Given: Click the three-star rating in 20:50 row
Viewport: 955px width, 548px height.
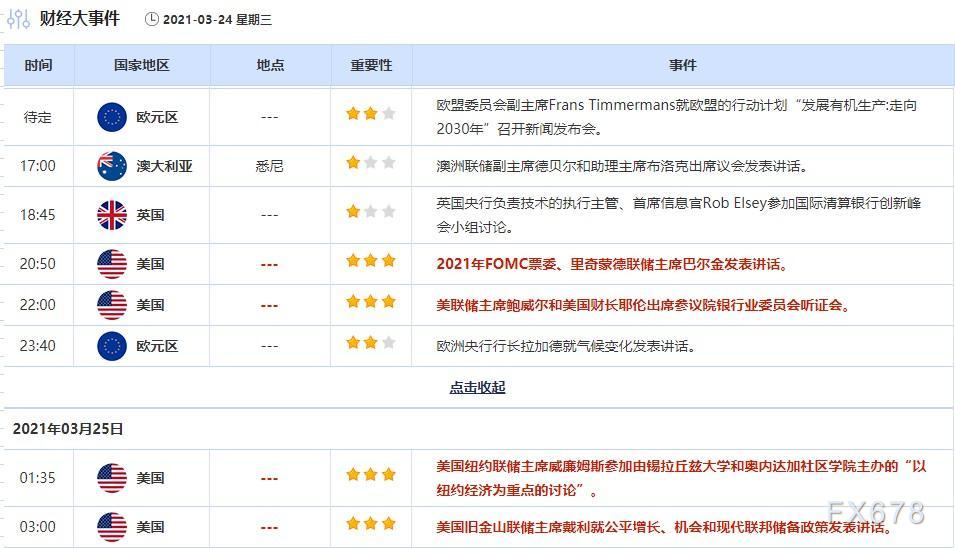Looking at the screenshot, I should click(x=371, y=261).
